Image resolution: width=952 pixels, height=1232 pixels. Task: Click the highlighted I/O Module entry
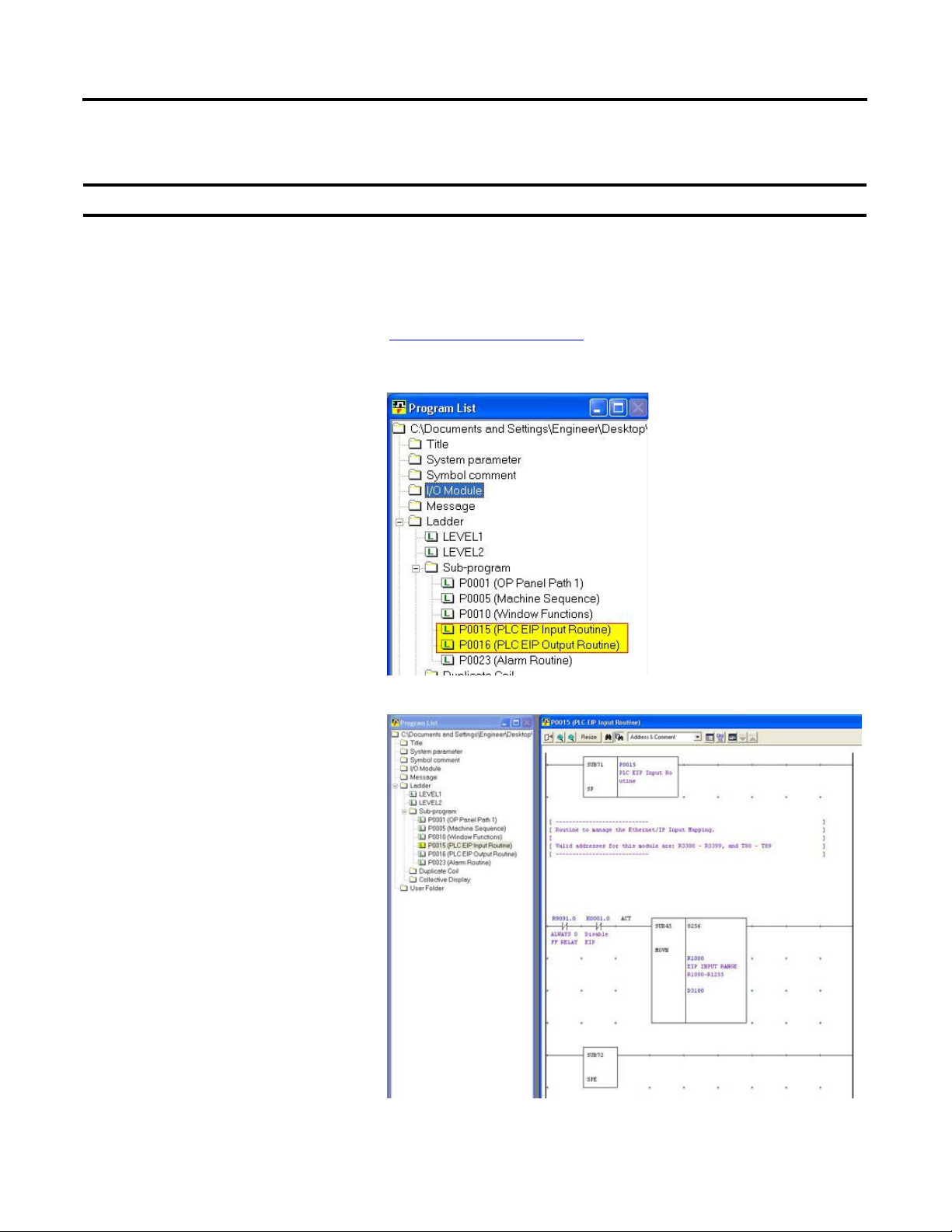(x=454, y=490)
